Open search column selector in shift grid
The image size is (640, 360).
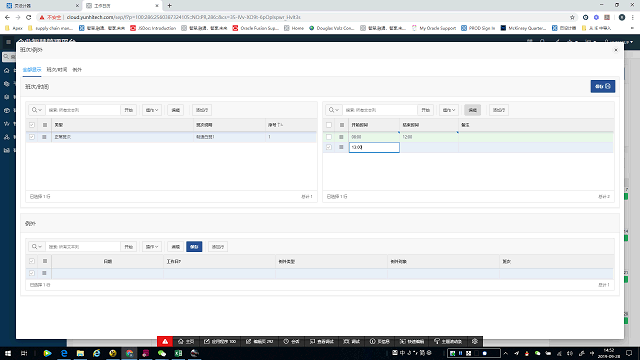tap(37, 110)
